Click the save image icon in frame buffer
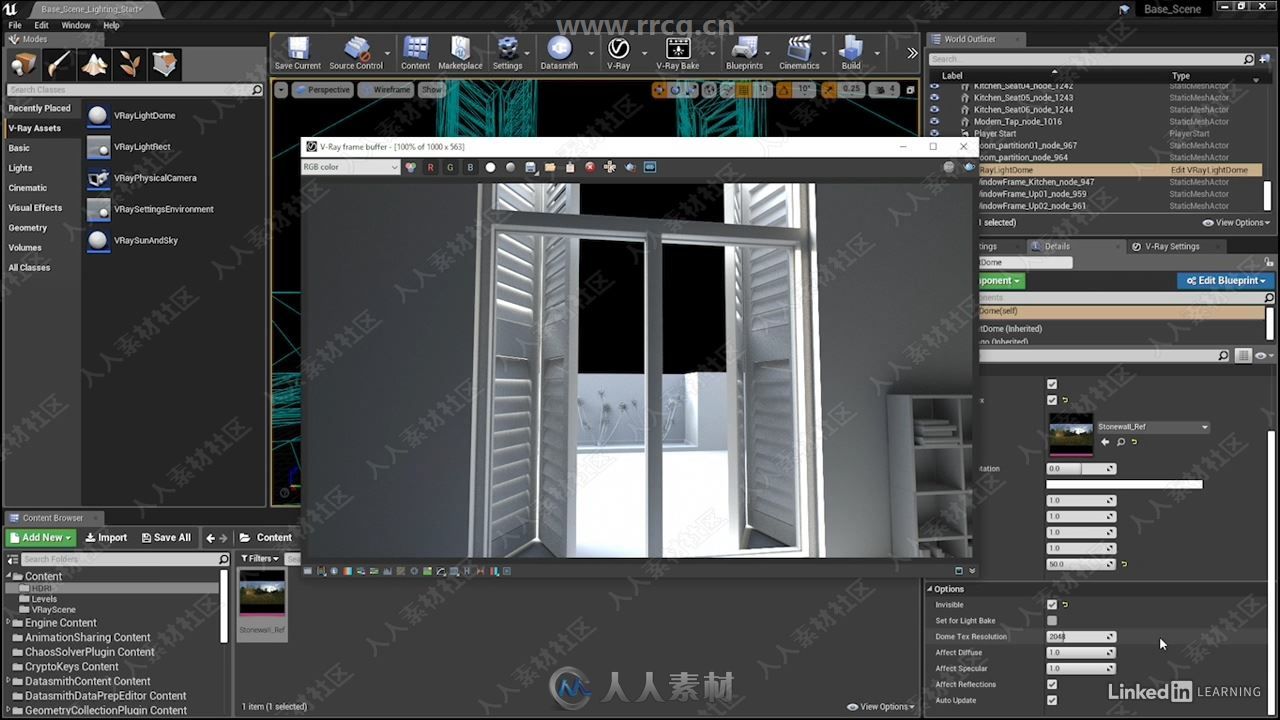 pyautogui.click(x=530, y=167)
